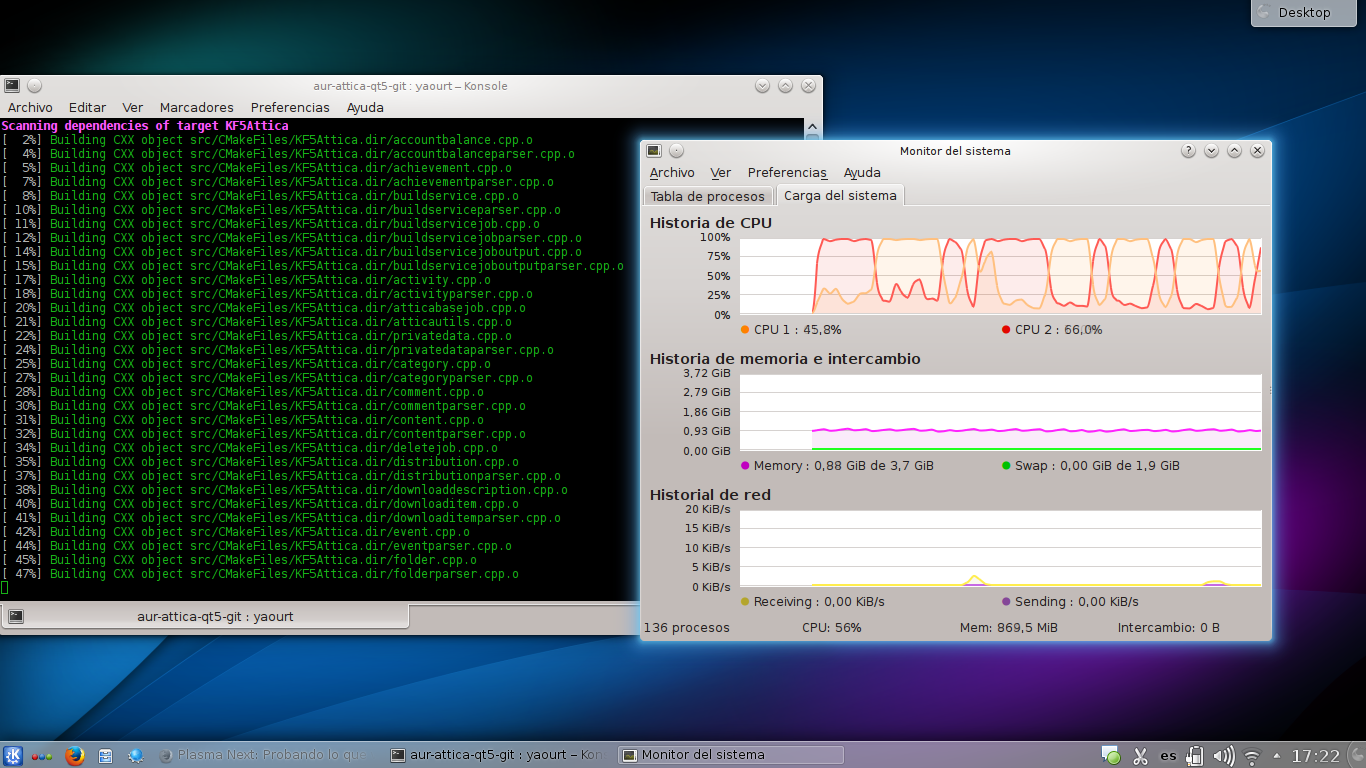Click the Plasma Next task's browser icon
Viewport: 1366px width, 768px height.
(166, 756)
